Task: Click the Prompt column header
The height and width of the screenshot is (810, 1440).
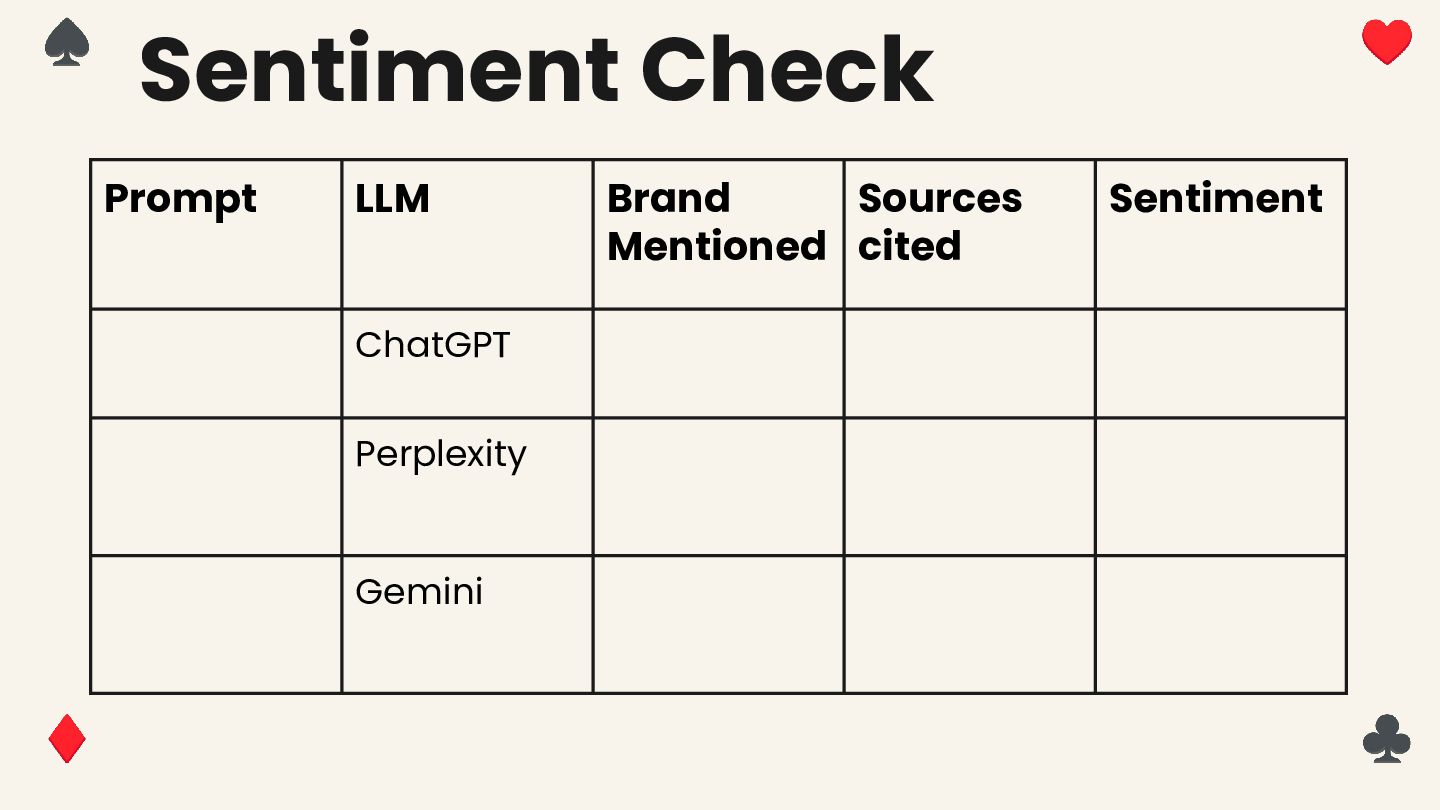Action: [x=216, y=234]
